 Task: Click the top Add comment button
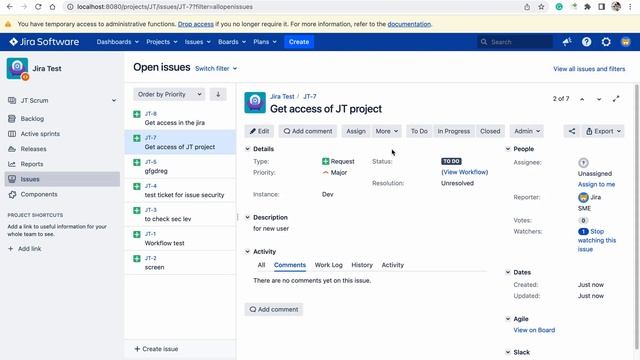[308, 131]
